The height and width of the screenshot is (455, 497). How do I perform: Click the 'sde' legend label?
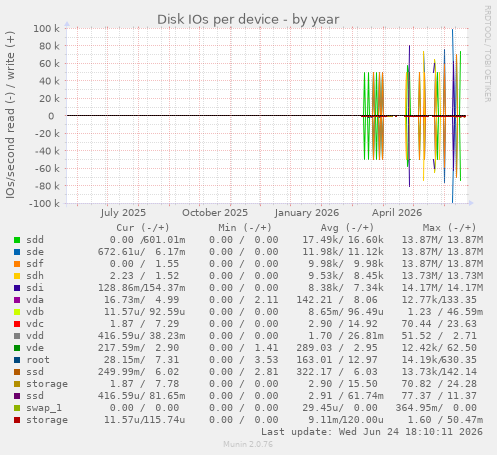[x=35, y=252]
